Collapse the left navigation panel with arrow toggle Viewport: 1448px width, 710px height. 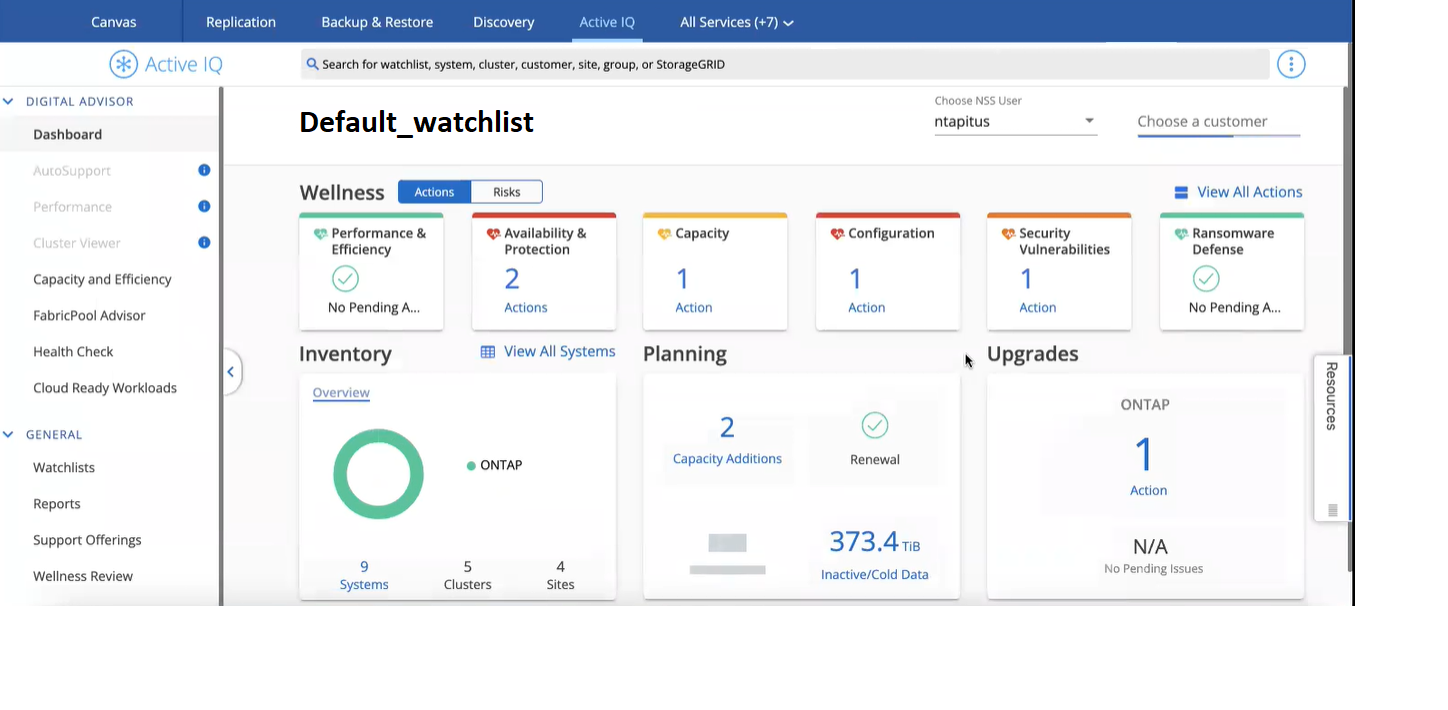(x=230, y=371)
